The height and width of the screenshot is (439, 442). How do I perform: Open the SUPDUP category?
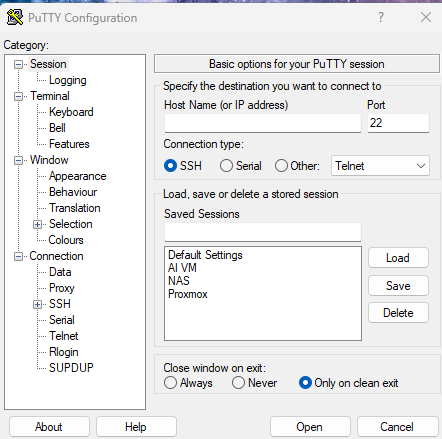71,368
